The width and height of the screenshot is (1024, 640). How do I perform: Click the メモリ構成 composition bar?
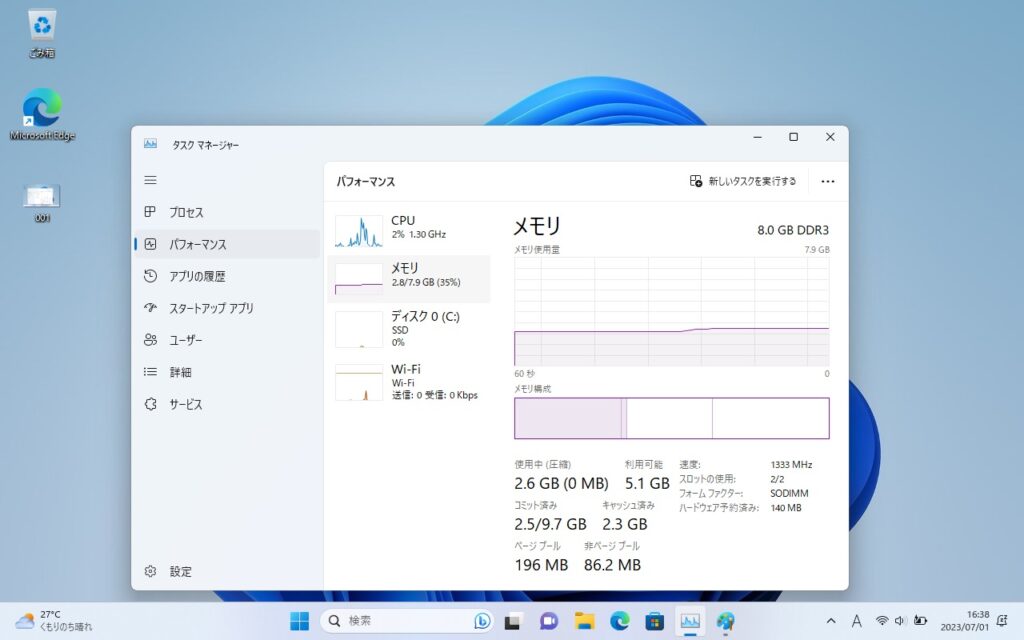point(671,418)
